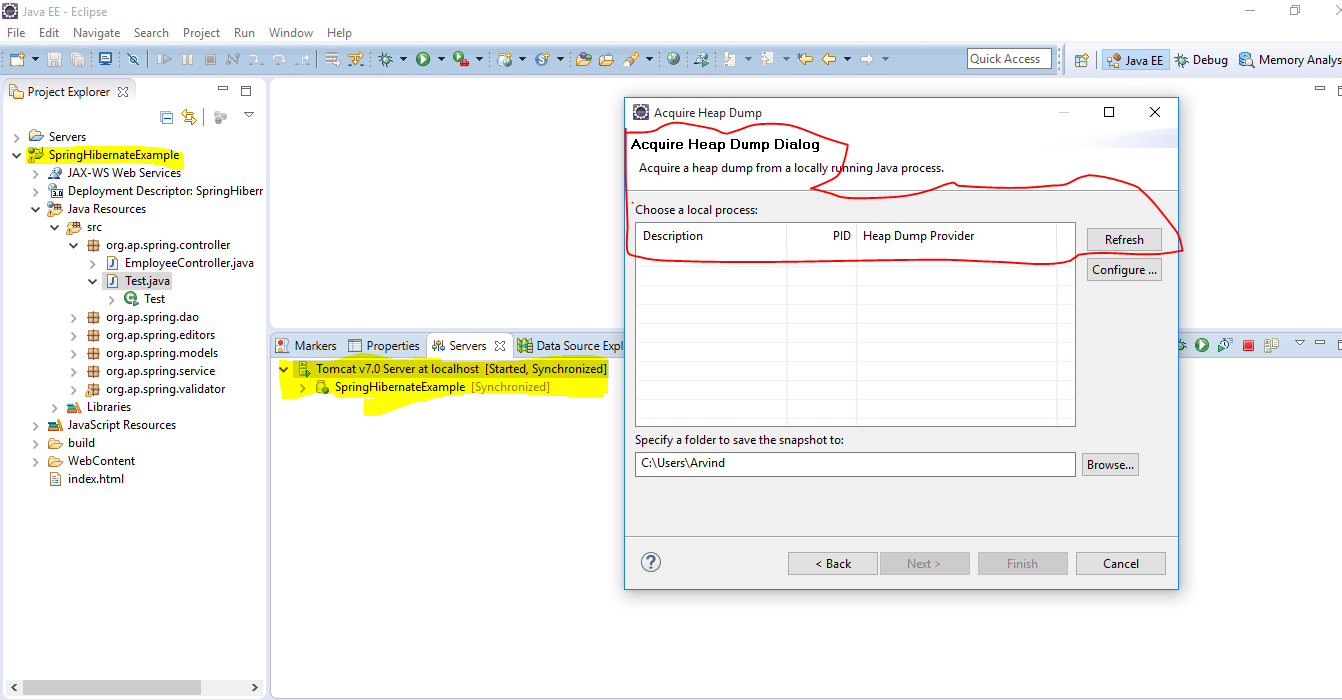The height and width of the screenshot is (700, 1342).
Task: Click the Refresh button in dialog
Action: click(x=1124, y=240)
